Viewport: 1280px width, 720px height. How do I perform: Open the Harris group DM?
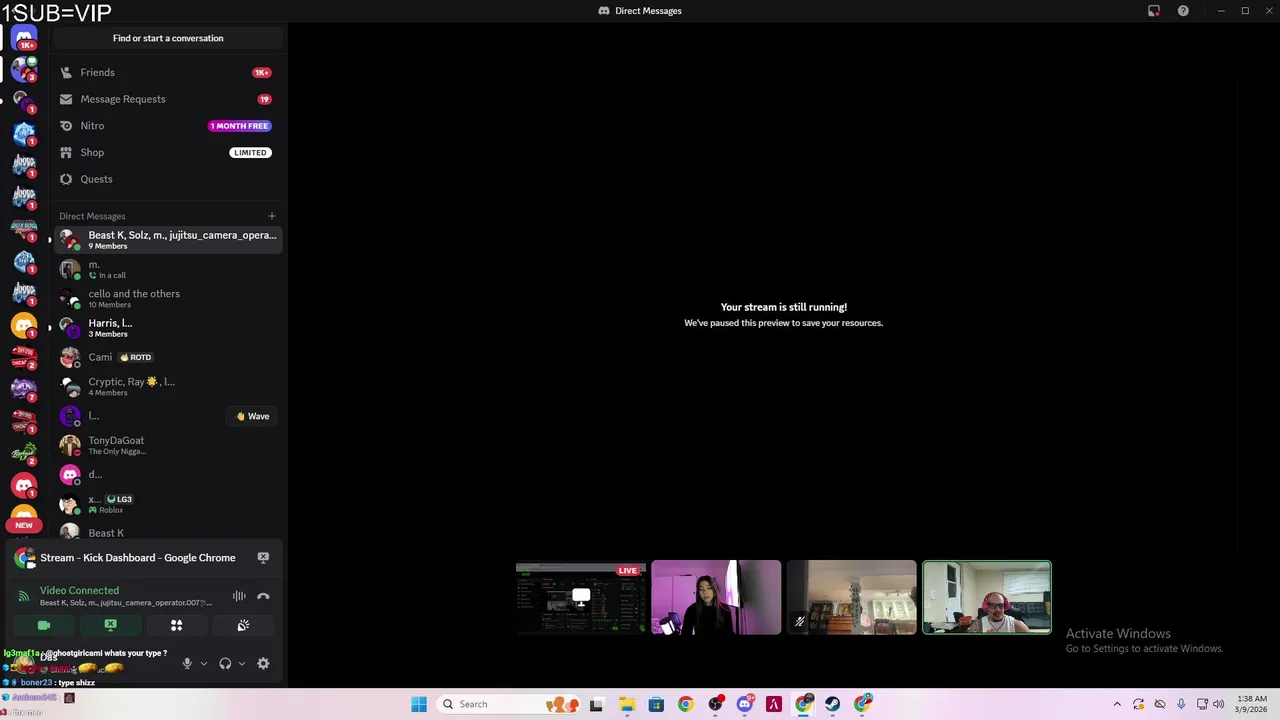(x=167, y=328)
